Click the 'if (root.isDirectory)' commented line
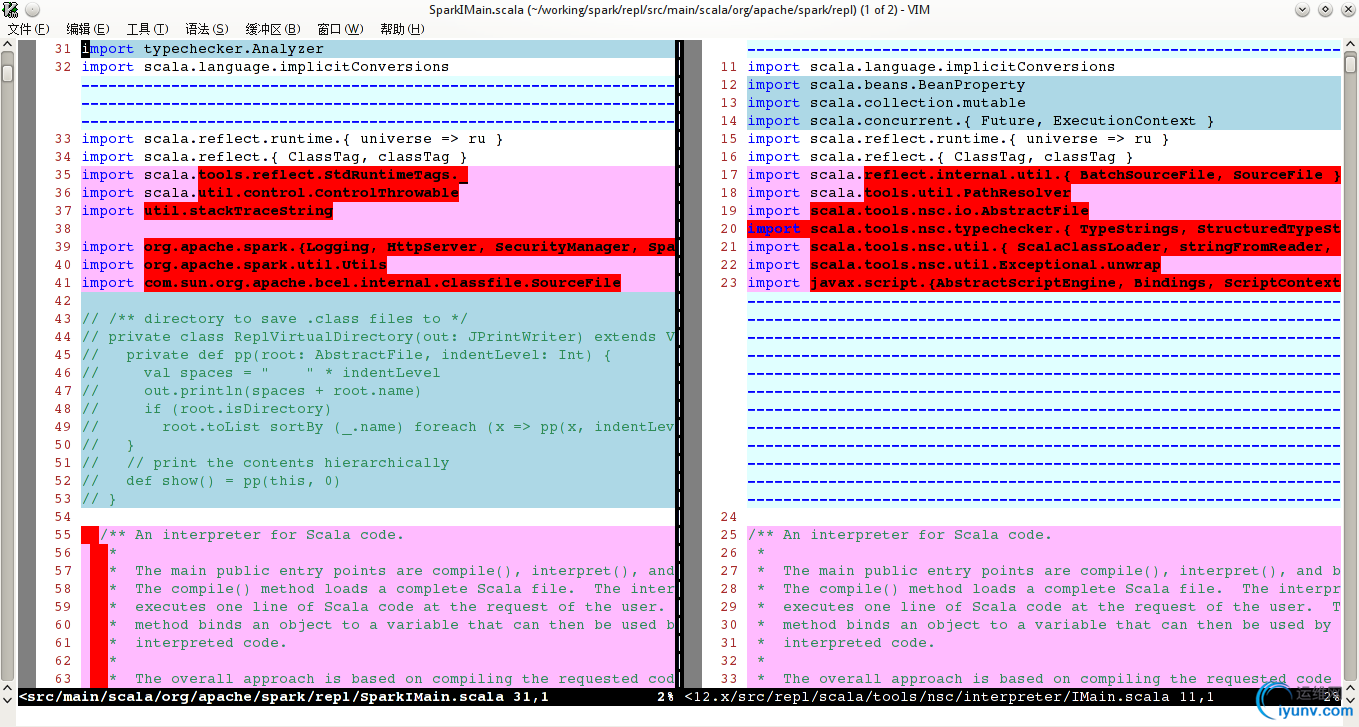The width and height of the screenshot is (1359, 727). 207,409
